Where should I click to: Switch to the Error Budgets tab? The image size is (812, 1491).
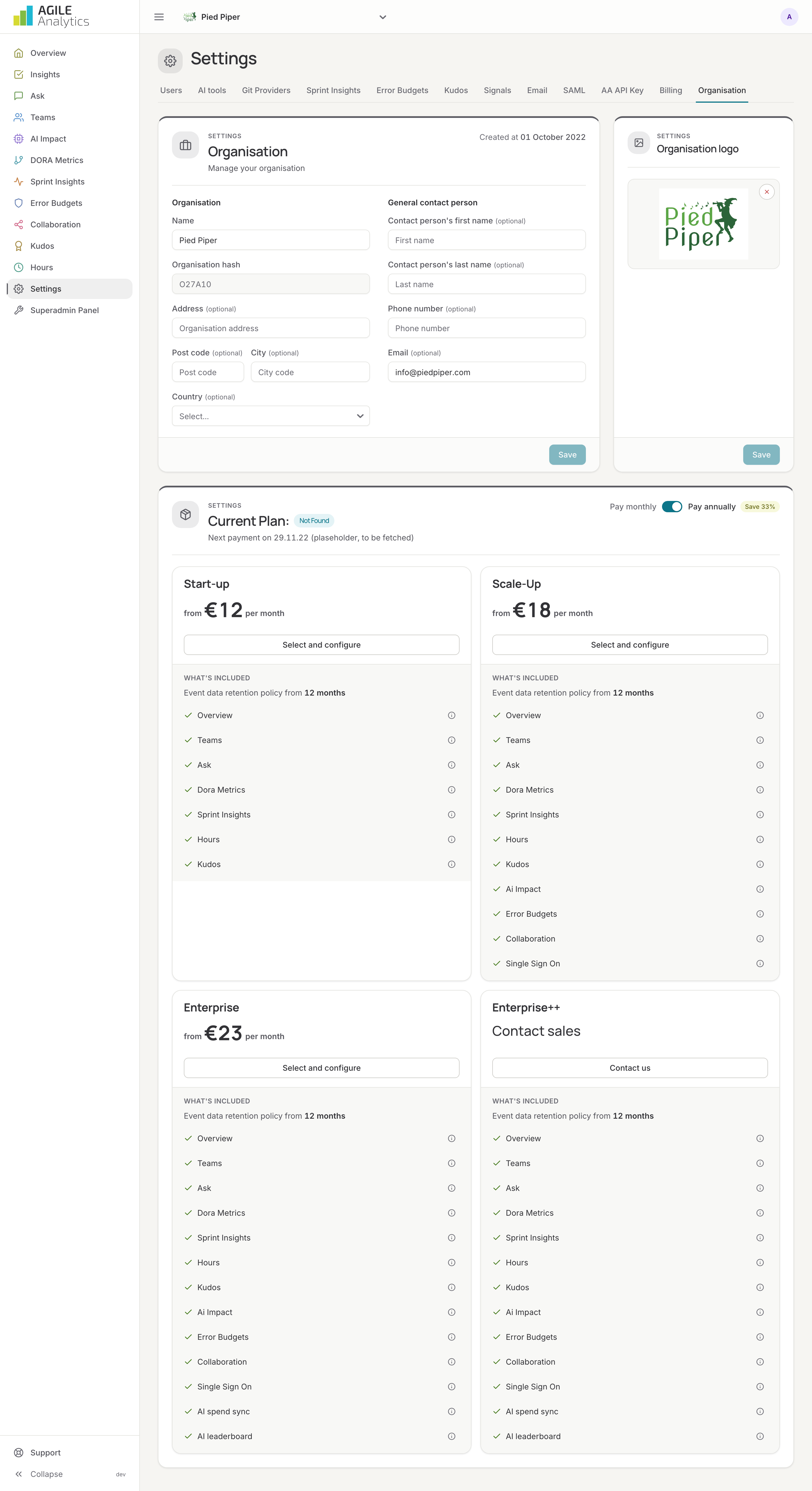coord(402,90)
